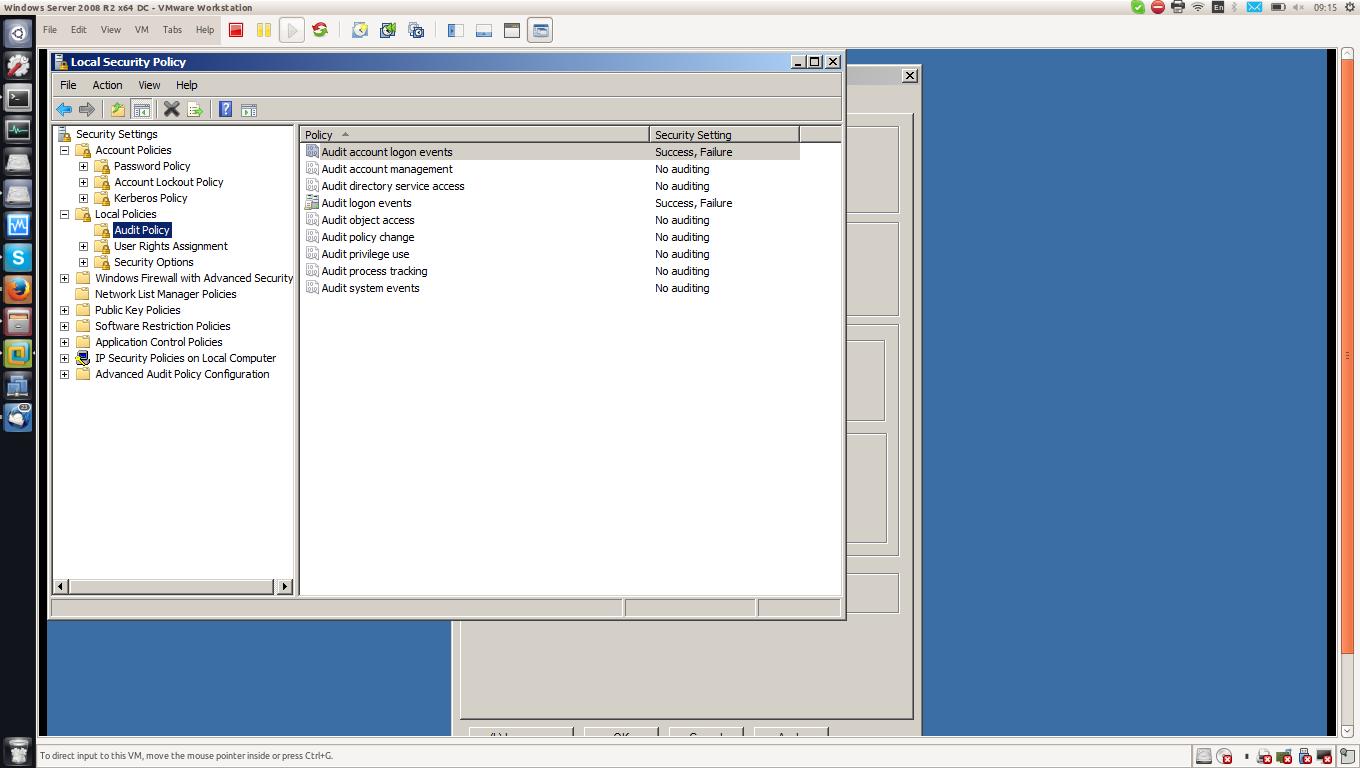Open the VM menu in VMware Workstation

pyautogui.click(x=141, y=30)
